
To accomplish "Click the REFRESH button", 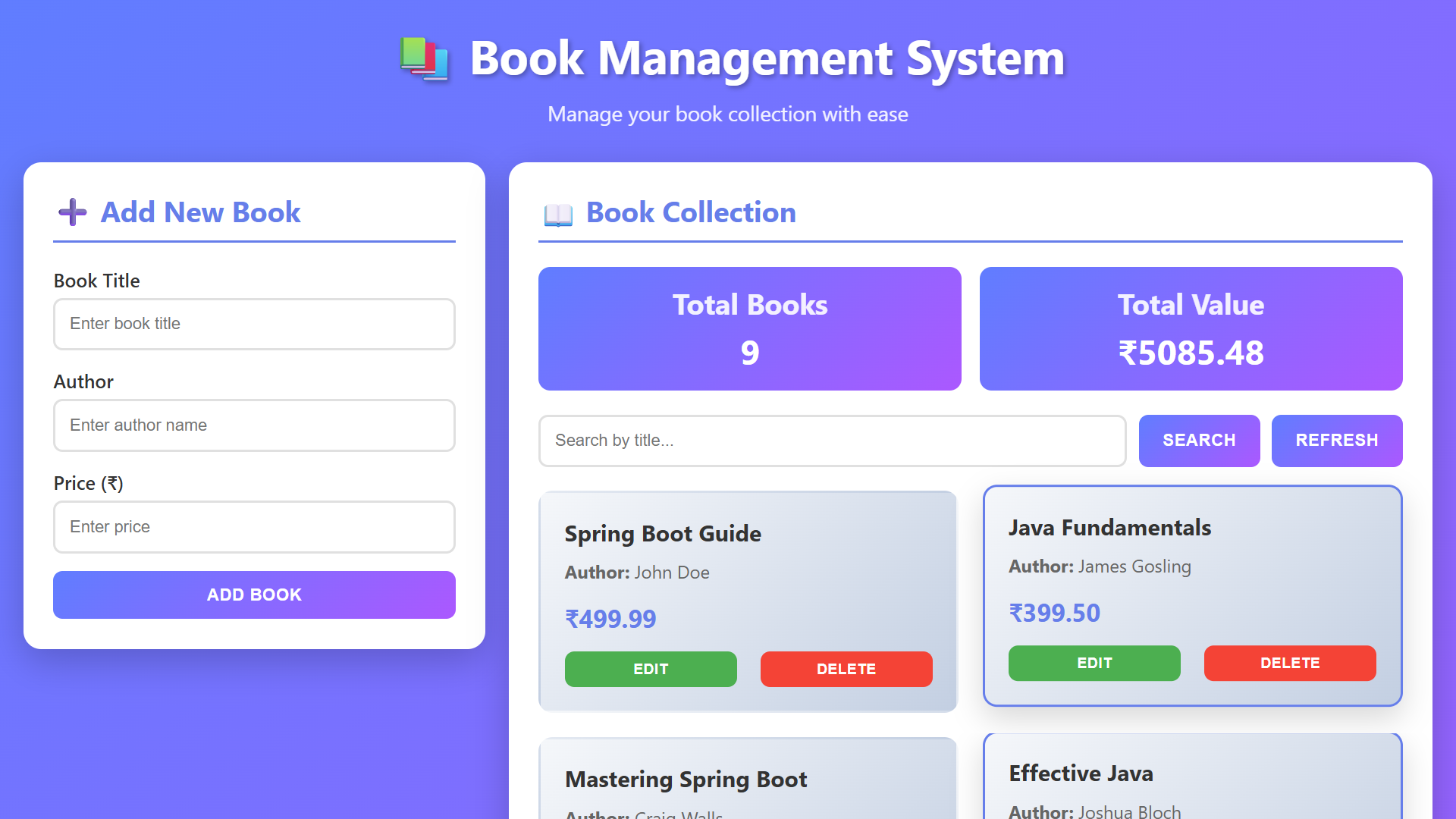I will click(1337, 440).
